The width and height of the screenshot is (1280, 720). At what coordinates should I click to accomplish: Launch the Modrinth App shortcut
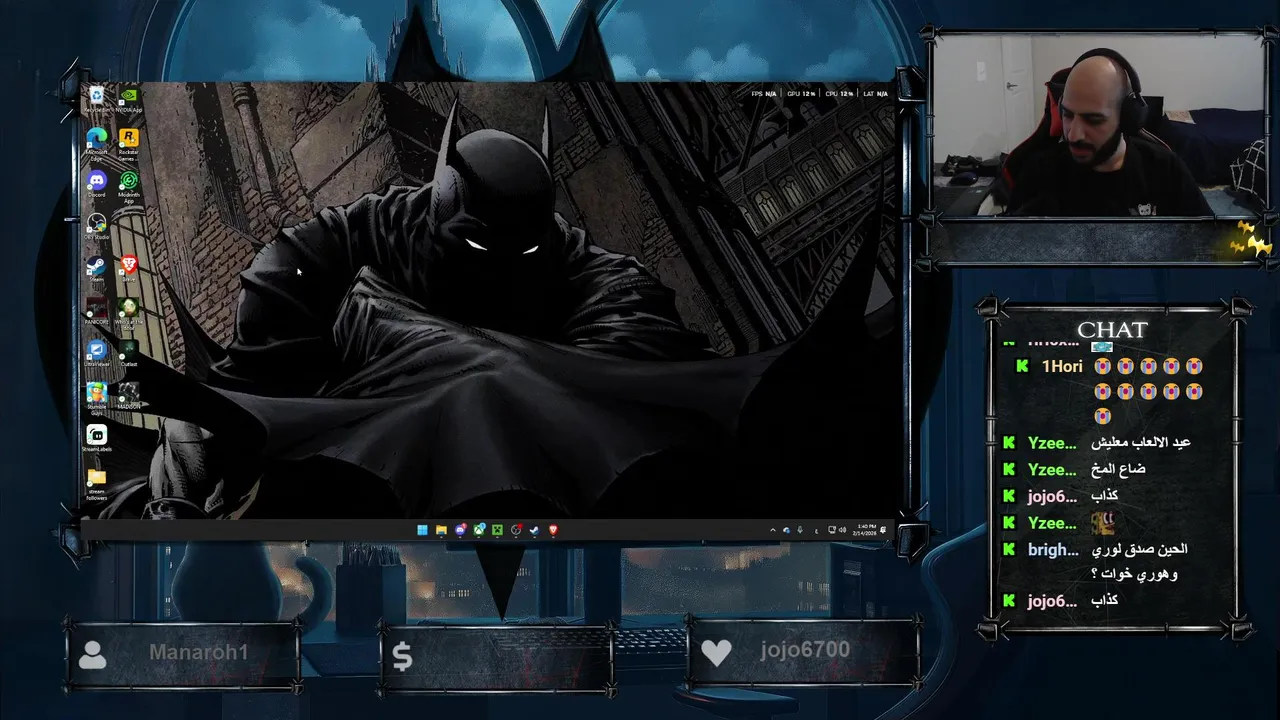click(128, 185)
